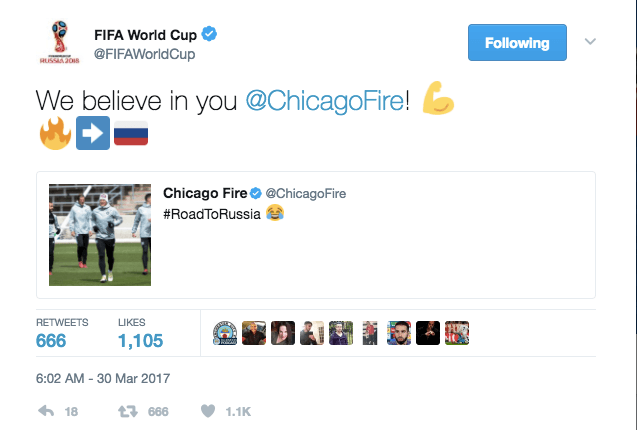Click the last liker avatar in row
Image resolution: width=637 pixels, height=430 pixels.
459,333
